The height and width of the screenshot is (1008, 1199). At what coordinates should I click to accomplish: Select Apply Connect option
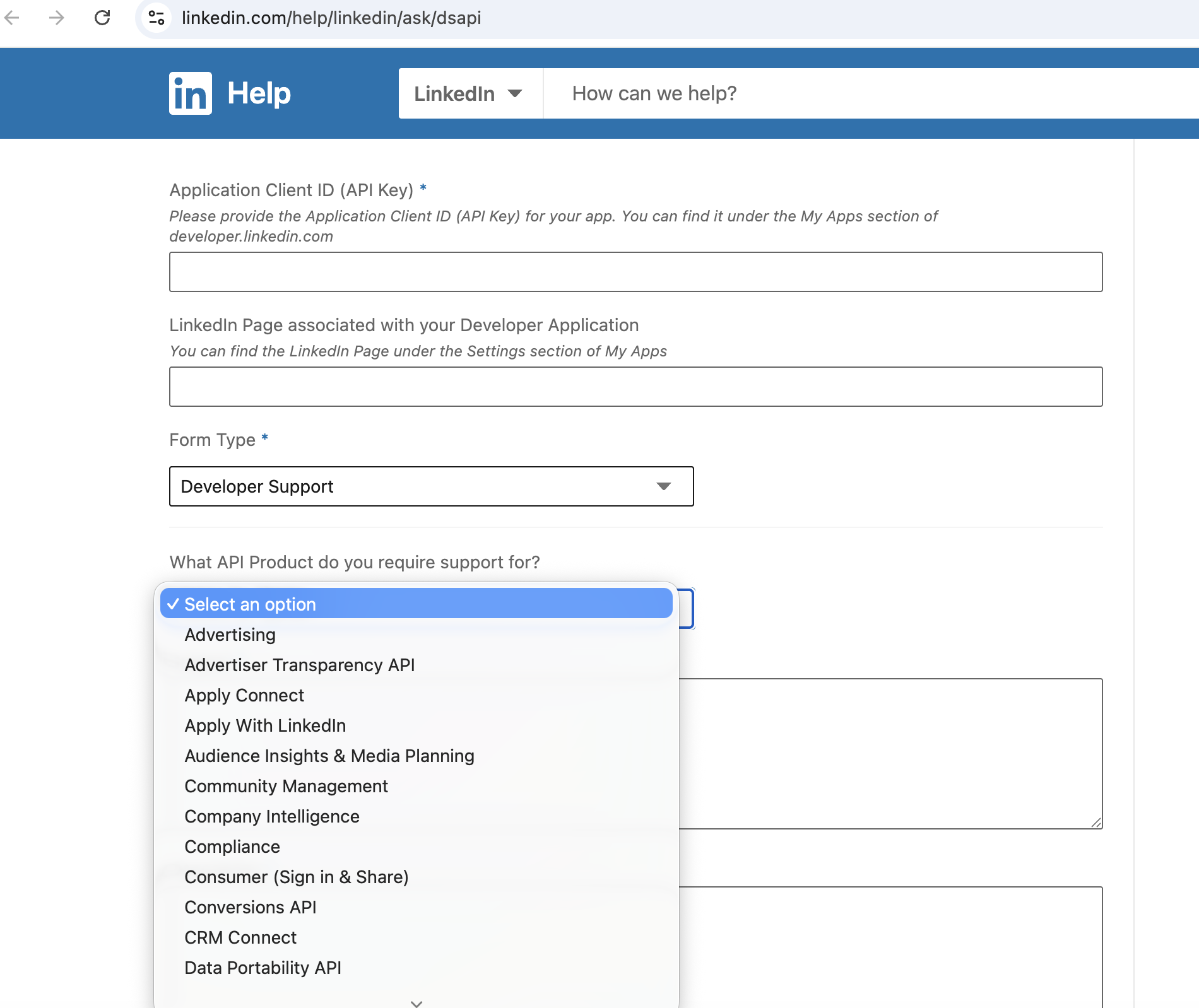coord(416,695)
